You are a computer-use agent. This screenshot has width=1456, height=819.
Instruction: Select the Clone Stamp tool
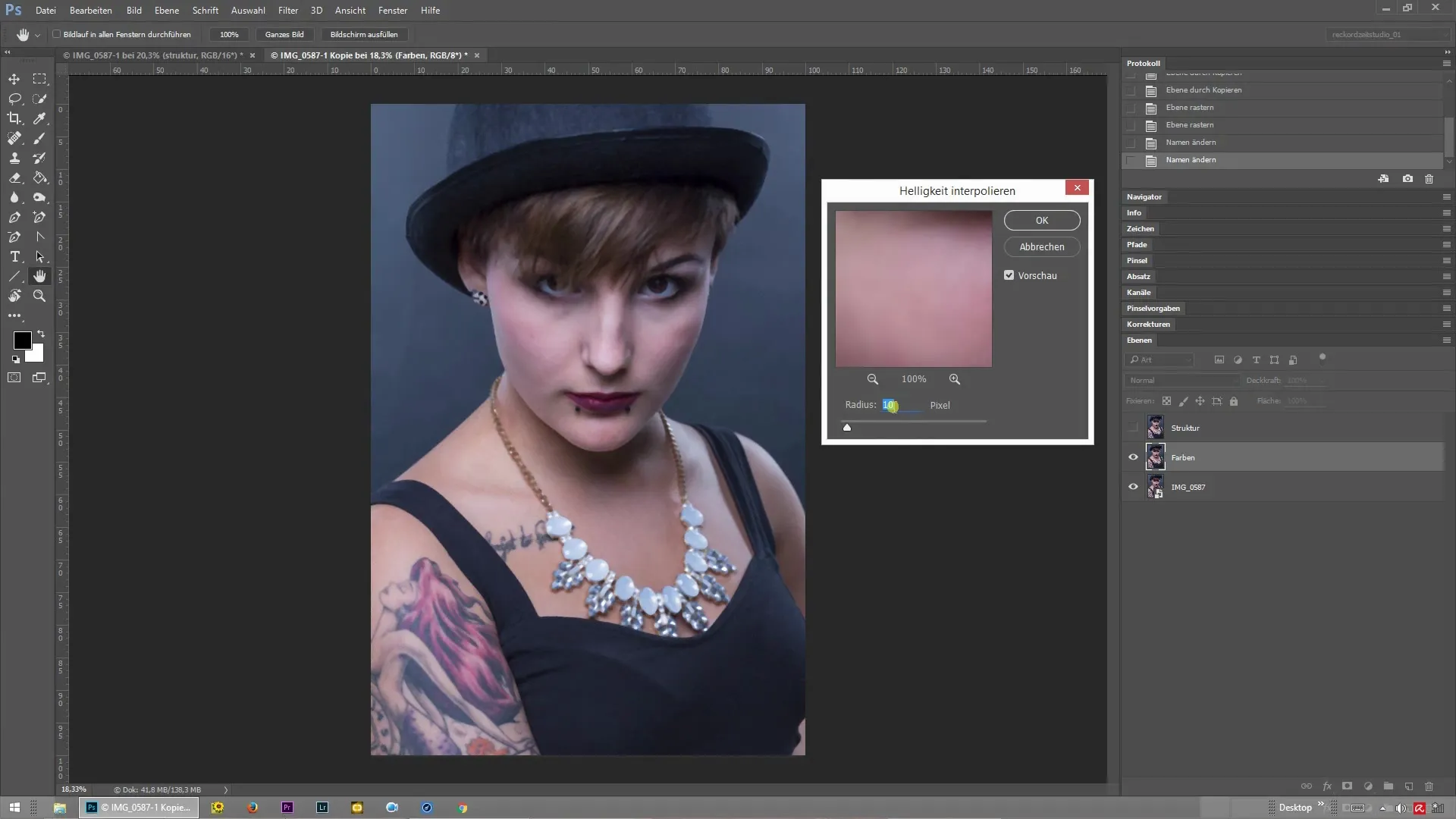[x=14, y=158]
